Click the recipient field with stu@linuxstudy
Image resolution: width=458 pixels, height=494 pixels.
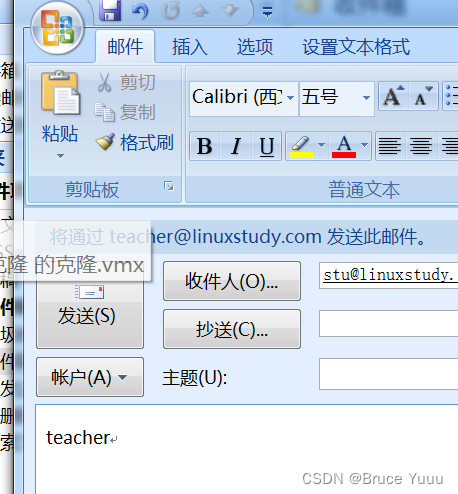(x=388, y=275)
